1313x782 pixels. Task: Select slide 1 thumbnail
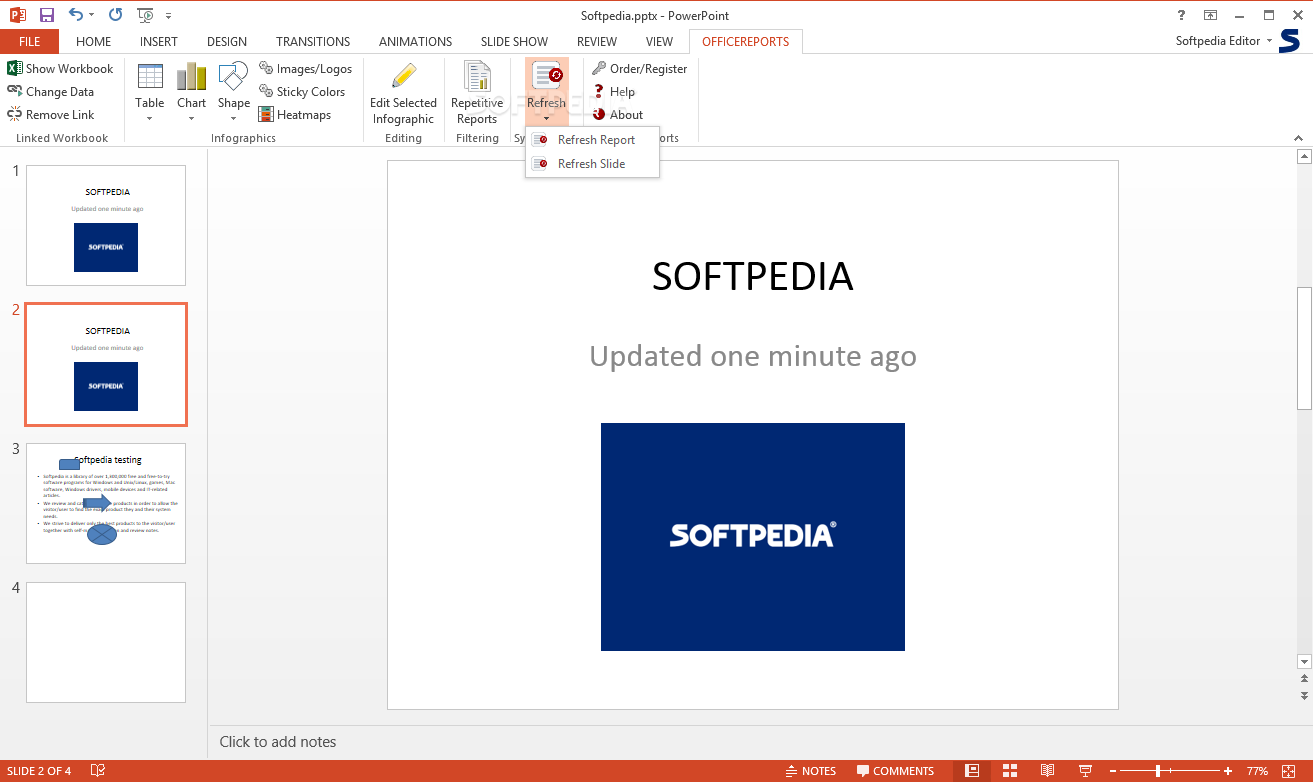click(x=106, y=225)
